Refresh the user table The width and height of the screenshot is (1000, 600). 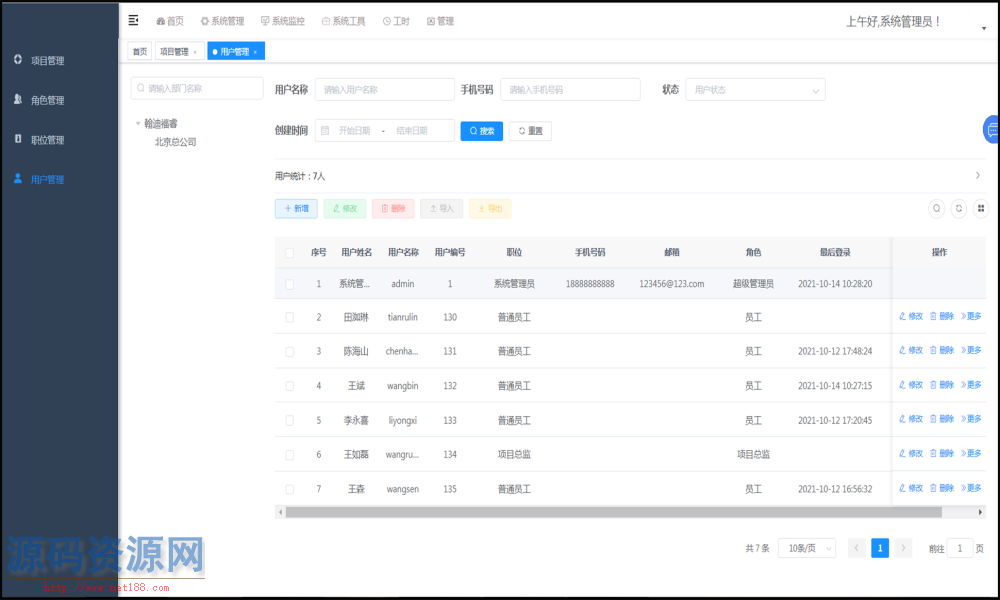pos(959,209)
